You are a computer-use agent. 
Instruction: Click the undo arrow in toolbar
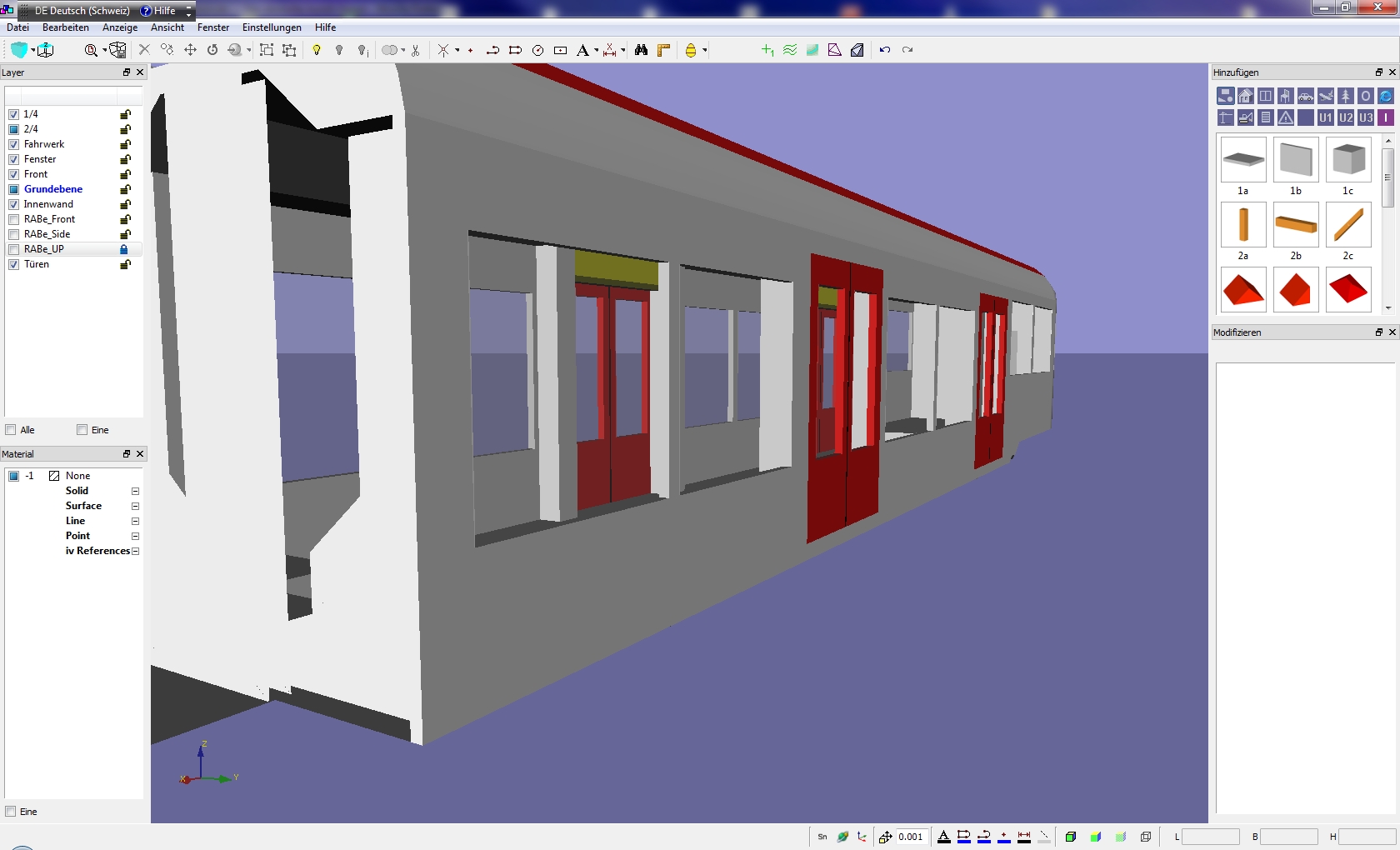[885, 50]
